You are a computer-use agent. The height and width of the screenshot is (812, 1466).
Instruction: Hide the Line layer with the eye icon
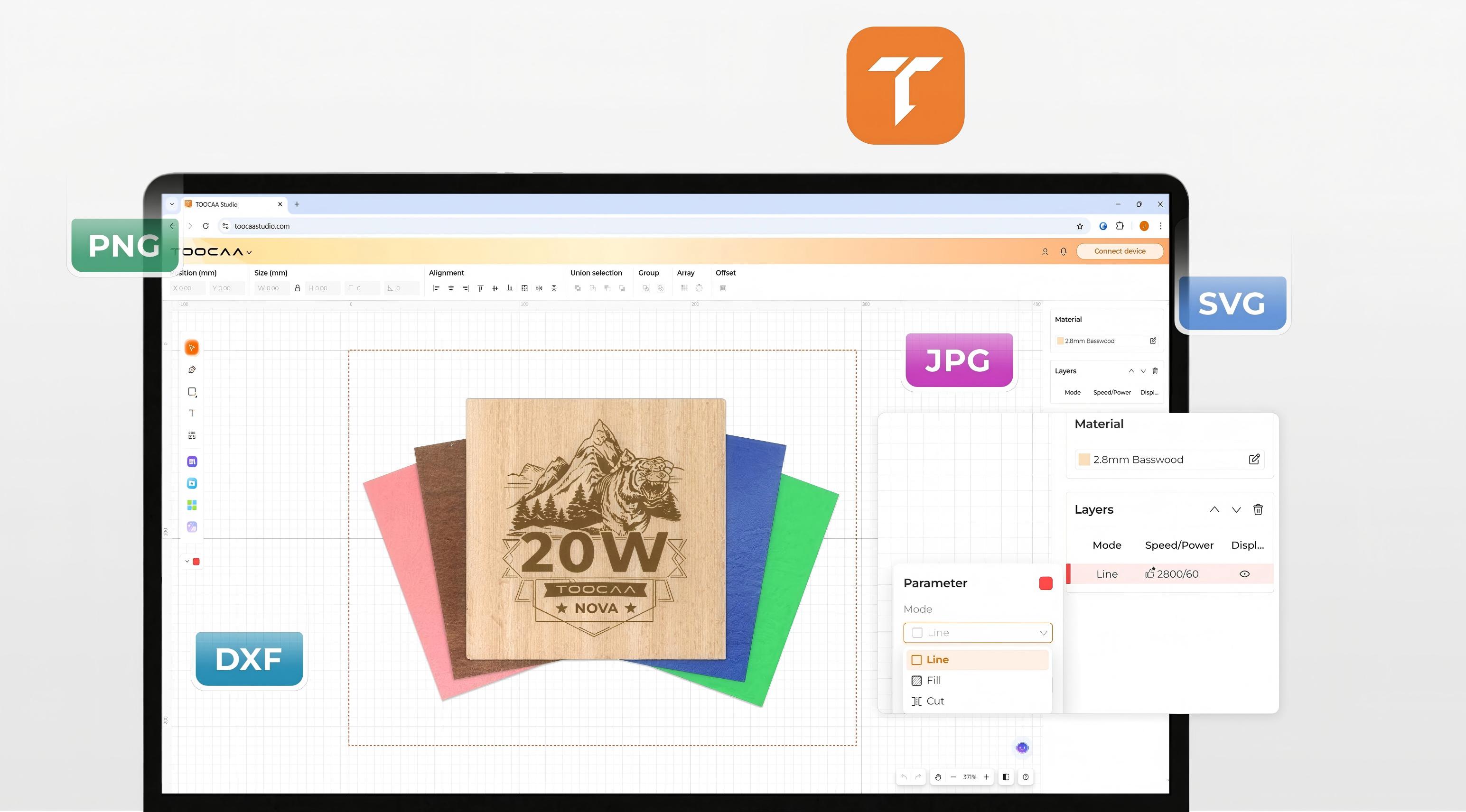1245,574
